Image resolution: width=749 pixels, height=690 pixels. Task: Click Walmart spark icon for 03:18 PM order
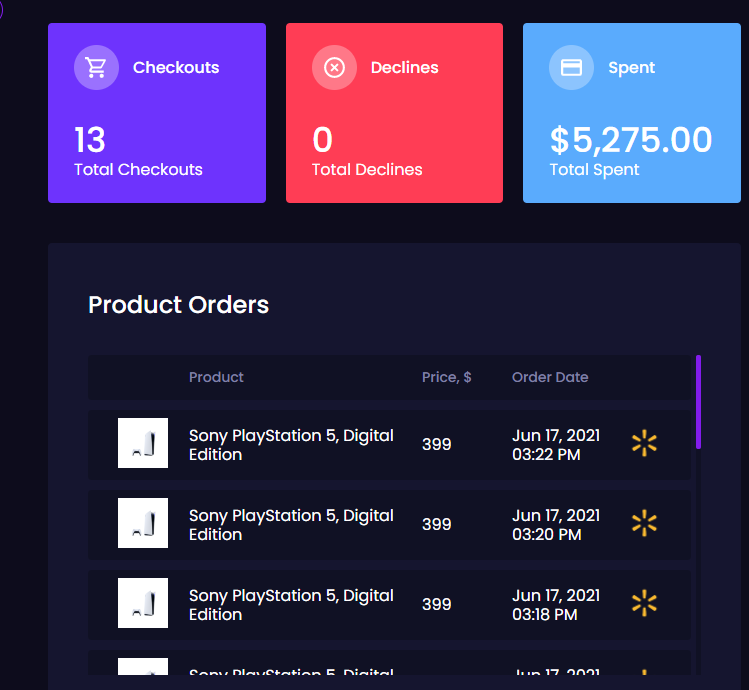644,603
